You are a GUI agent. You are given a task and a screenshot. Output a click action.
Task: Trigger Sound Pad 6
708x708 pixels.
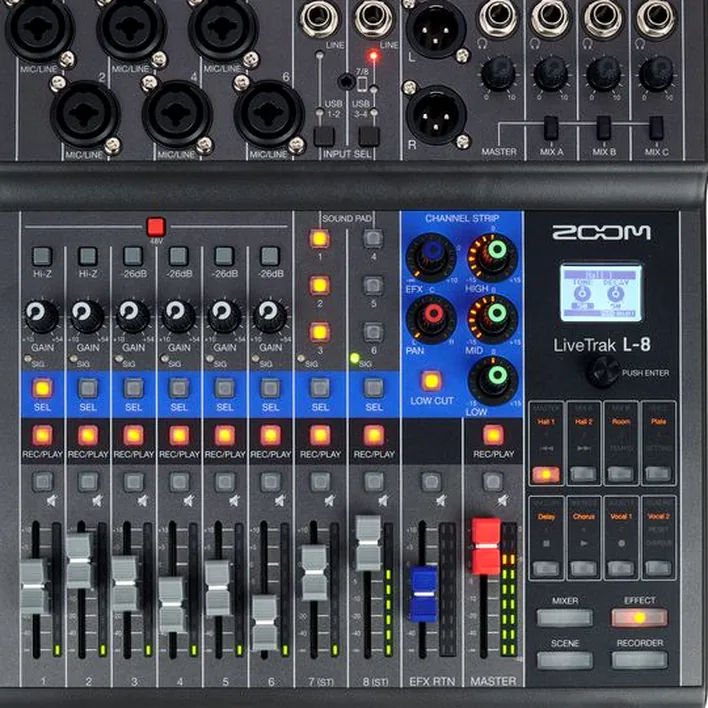[x=373, y=332]
